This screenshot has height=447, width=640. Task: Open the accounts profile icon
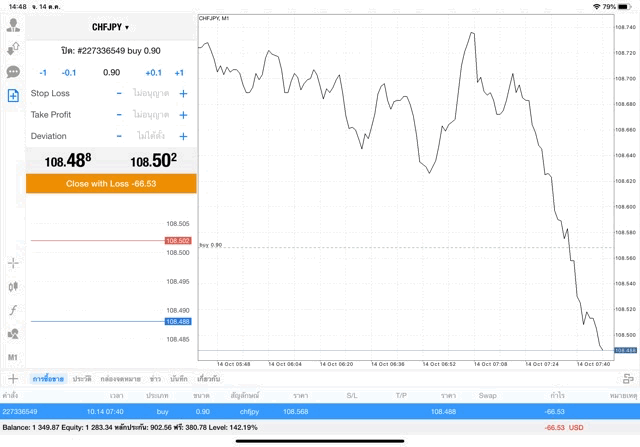13,25
